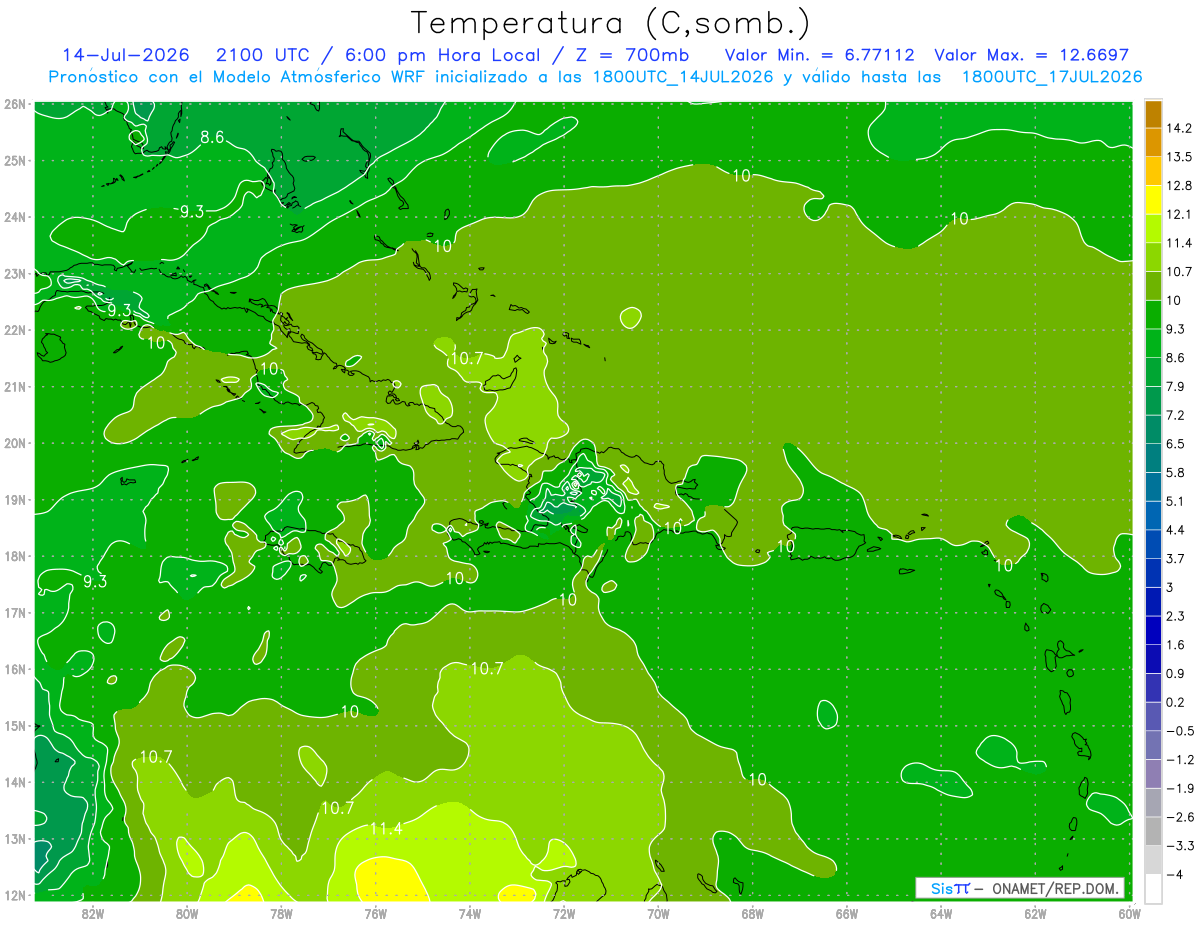Click the legend value "0.9"
Image resolution: width=1200 pixels, height=927 pixels.
[x=1176, y=673]
